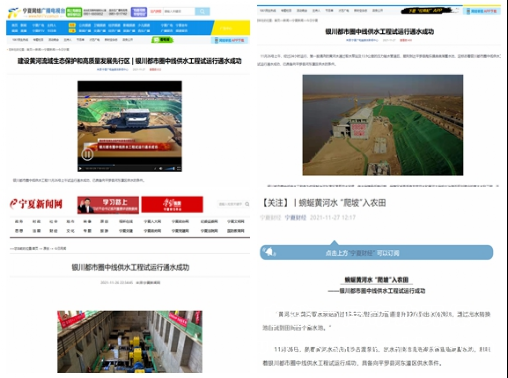Click the fullscreen icon on the video player

click(x=179, y=169)
